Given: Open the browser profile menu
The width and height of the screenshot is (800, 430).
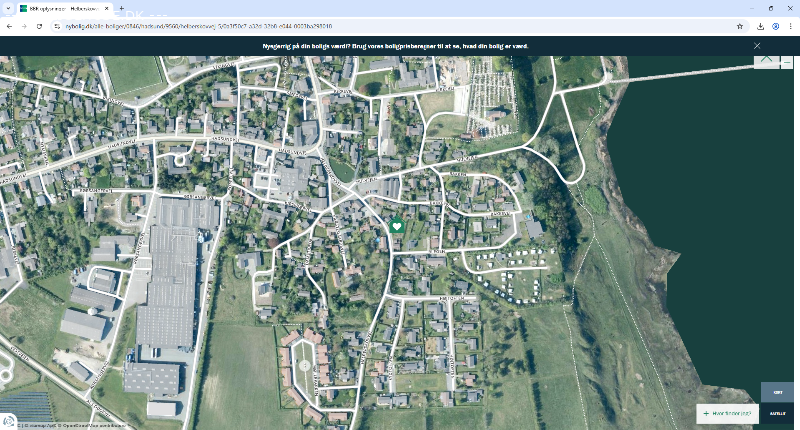Looking at the screenshot, I should click(x=775, y=26).
